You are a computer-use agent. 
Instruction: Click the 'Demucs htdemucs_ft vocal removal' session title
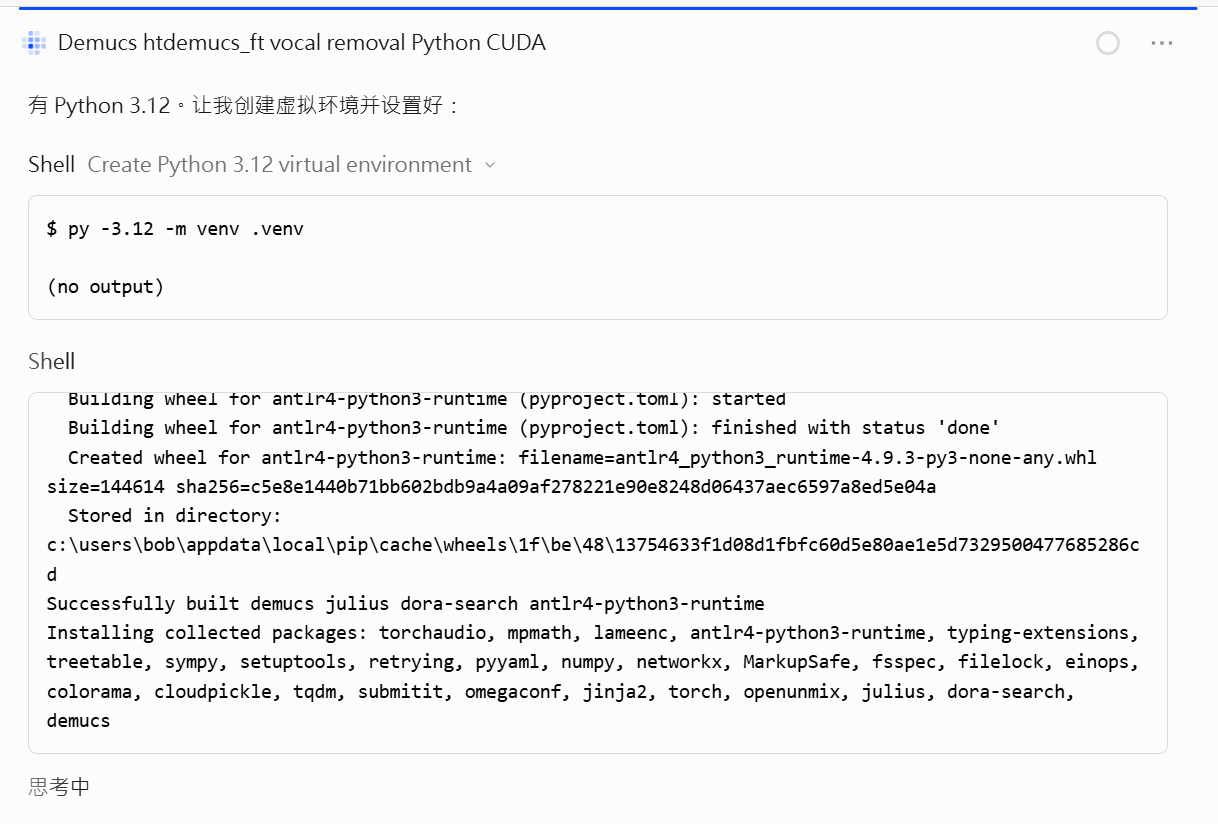(301, 43)
